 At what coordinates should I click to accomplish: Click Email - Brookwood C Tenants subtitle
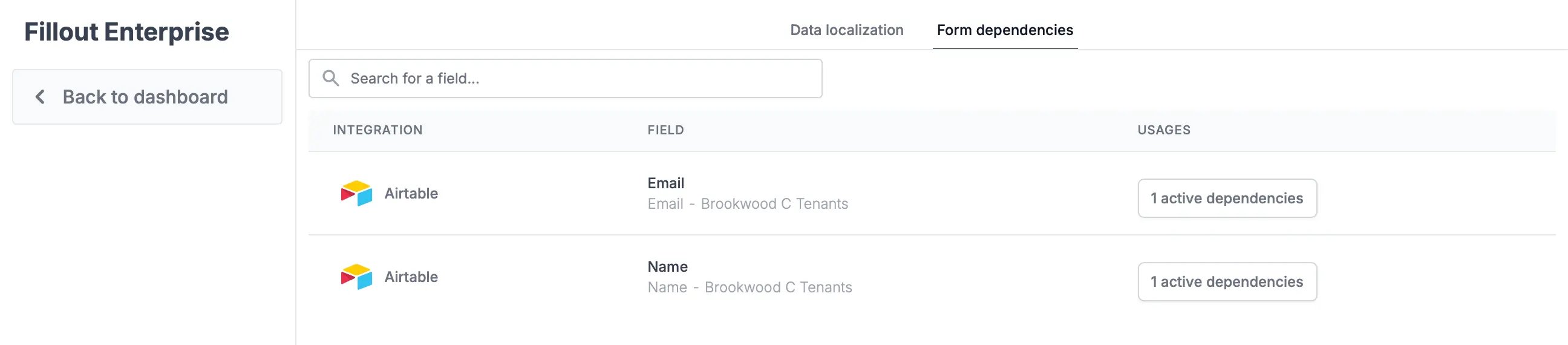[748, 203]
